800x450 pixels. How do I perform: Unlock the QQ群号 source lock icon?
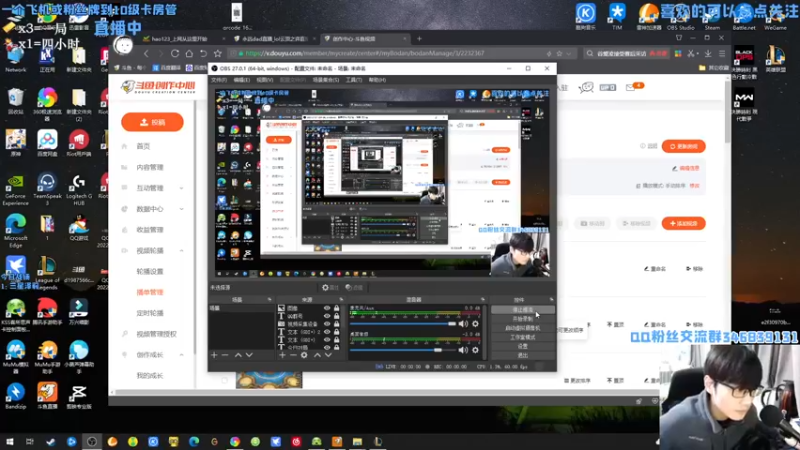[x=337, y=316]
